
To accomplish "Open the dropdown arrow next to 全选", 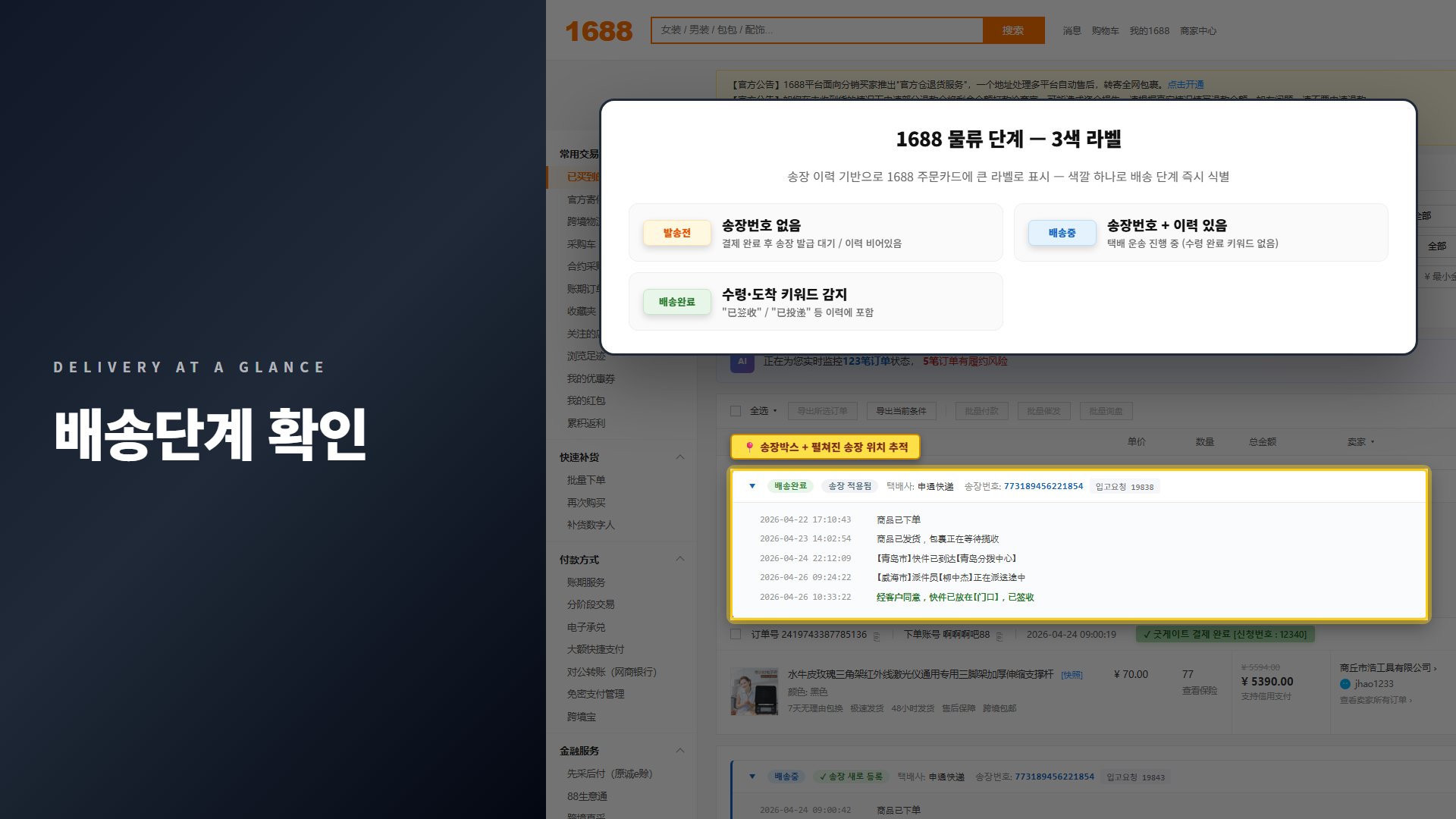I will [x=775, y=411].
